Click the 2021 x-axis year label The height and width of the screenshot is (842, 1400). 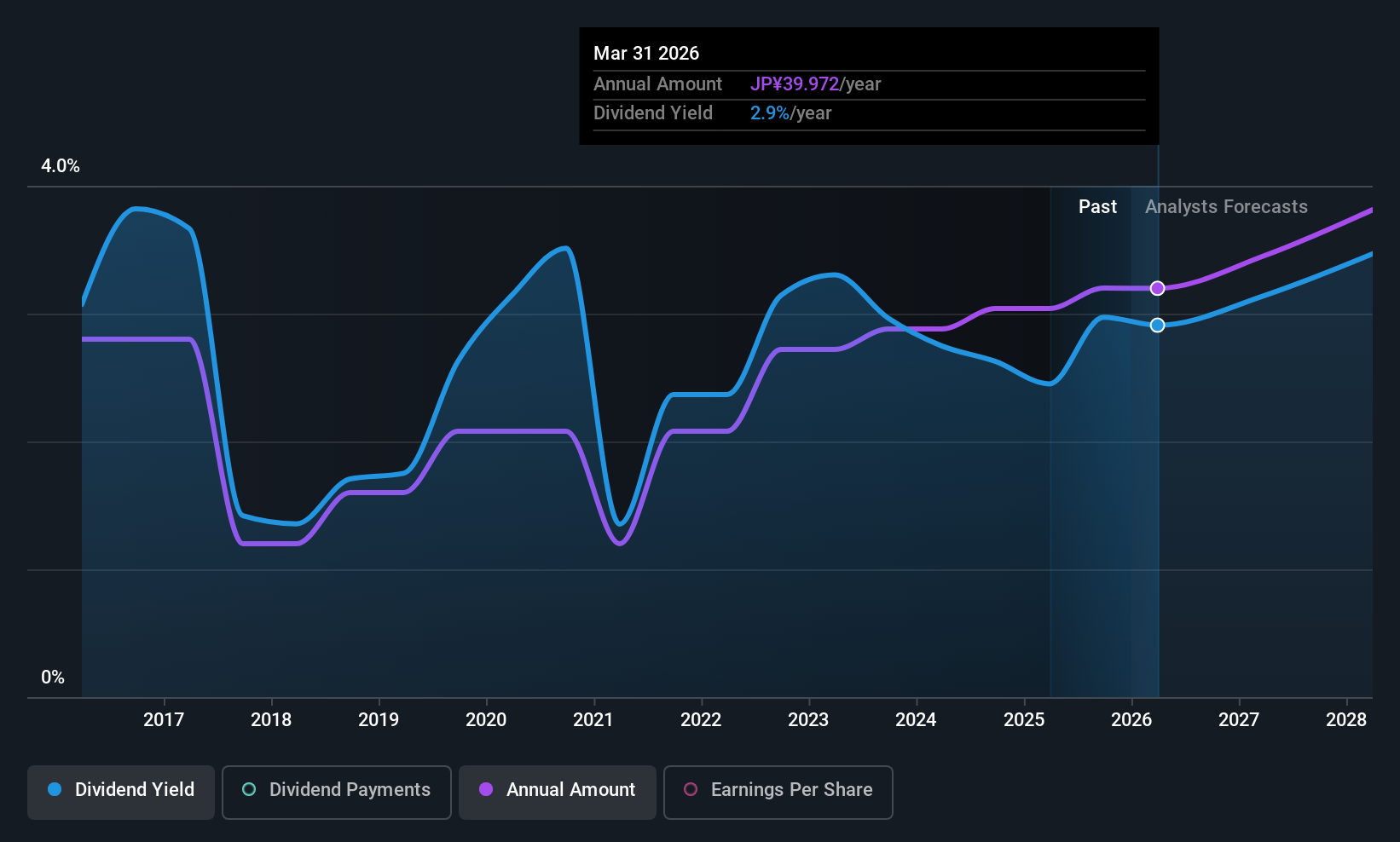(593, 720)
